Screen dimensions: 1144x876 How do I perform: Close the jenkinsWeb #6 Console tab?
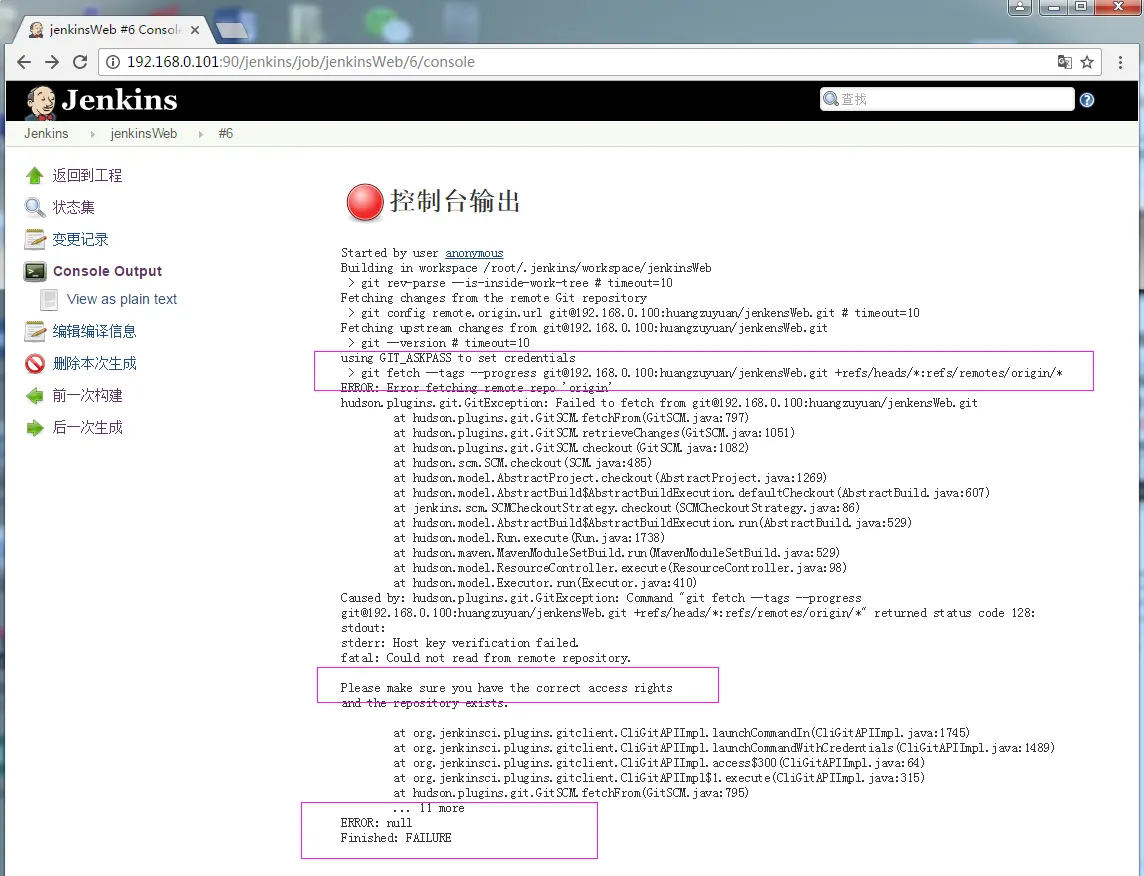pyautogui.click(x=195, y=30)
